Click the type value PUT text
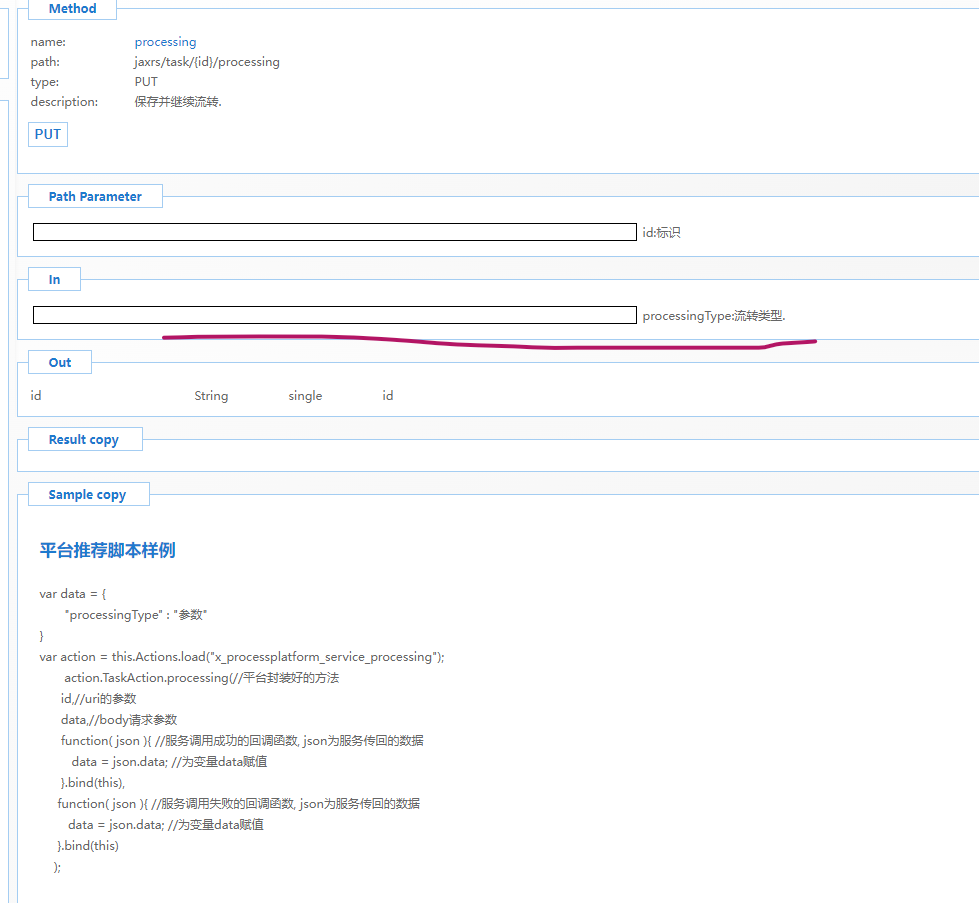The width and height of the screenshot is (979, 903). 146,82
